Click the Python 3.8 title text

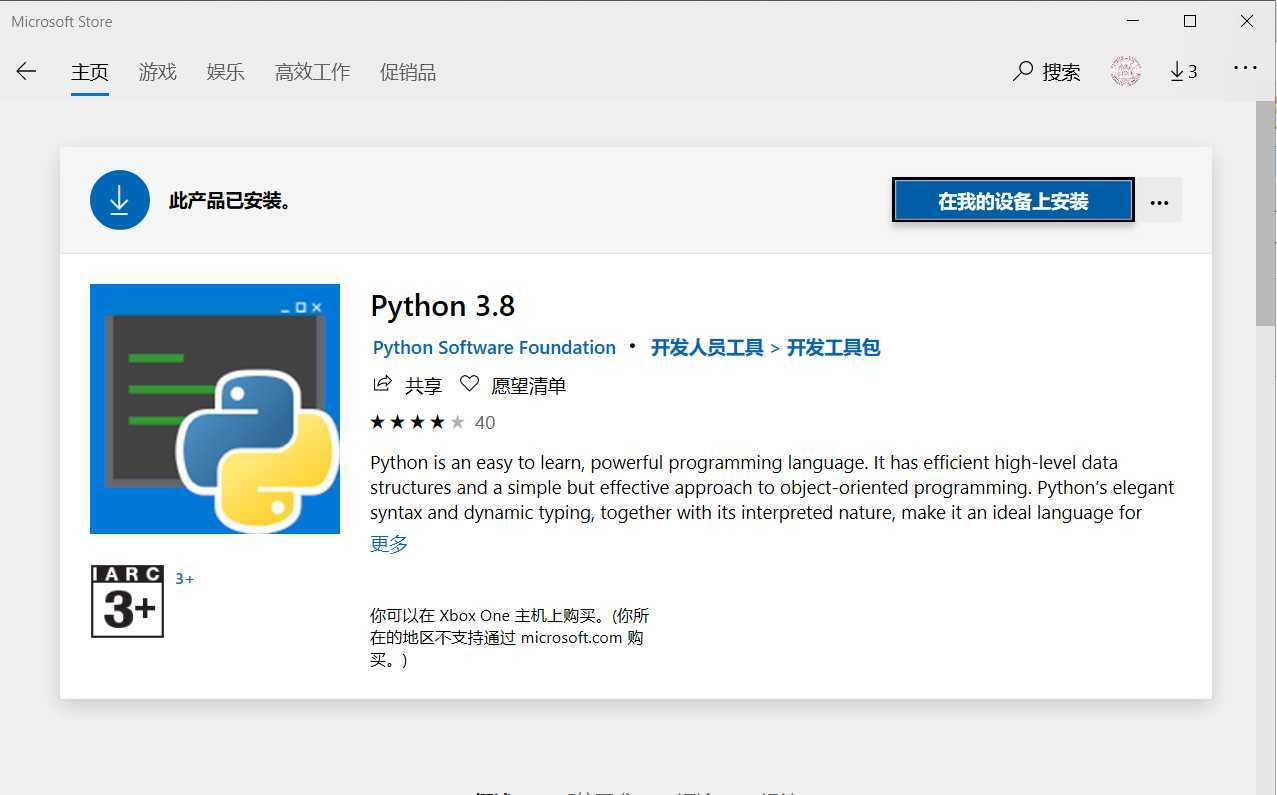tap(443, 306)
